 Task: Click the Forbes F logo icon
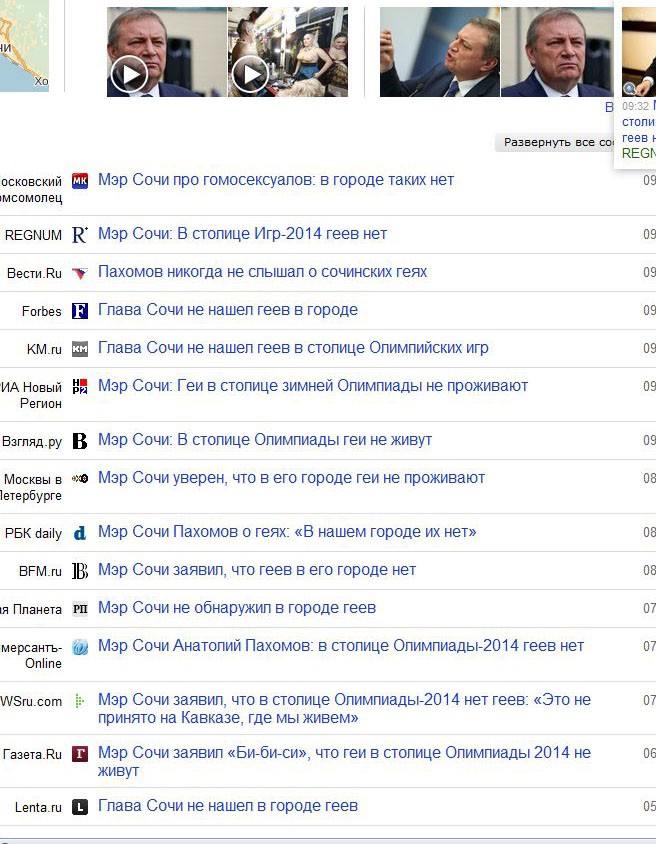pos(80,311)
